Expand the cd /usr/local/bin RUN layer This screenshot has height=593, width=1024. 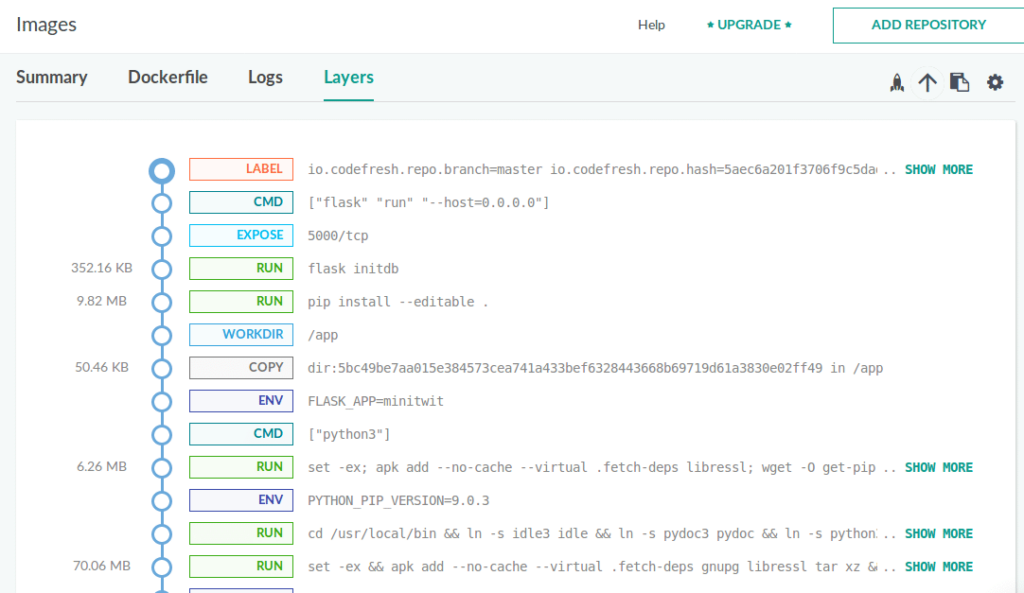[x=938, y=533]
